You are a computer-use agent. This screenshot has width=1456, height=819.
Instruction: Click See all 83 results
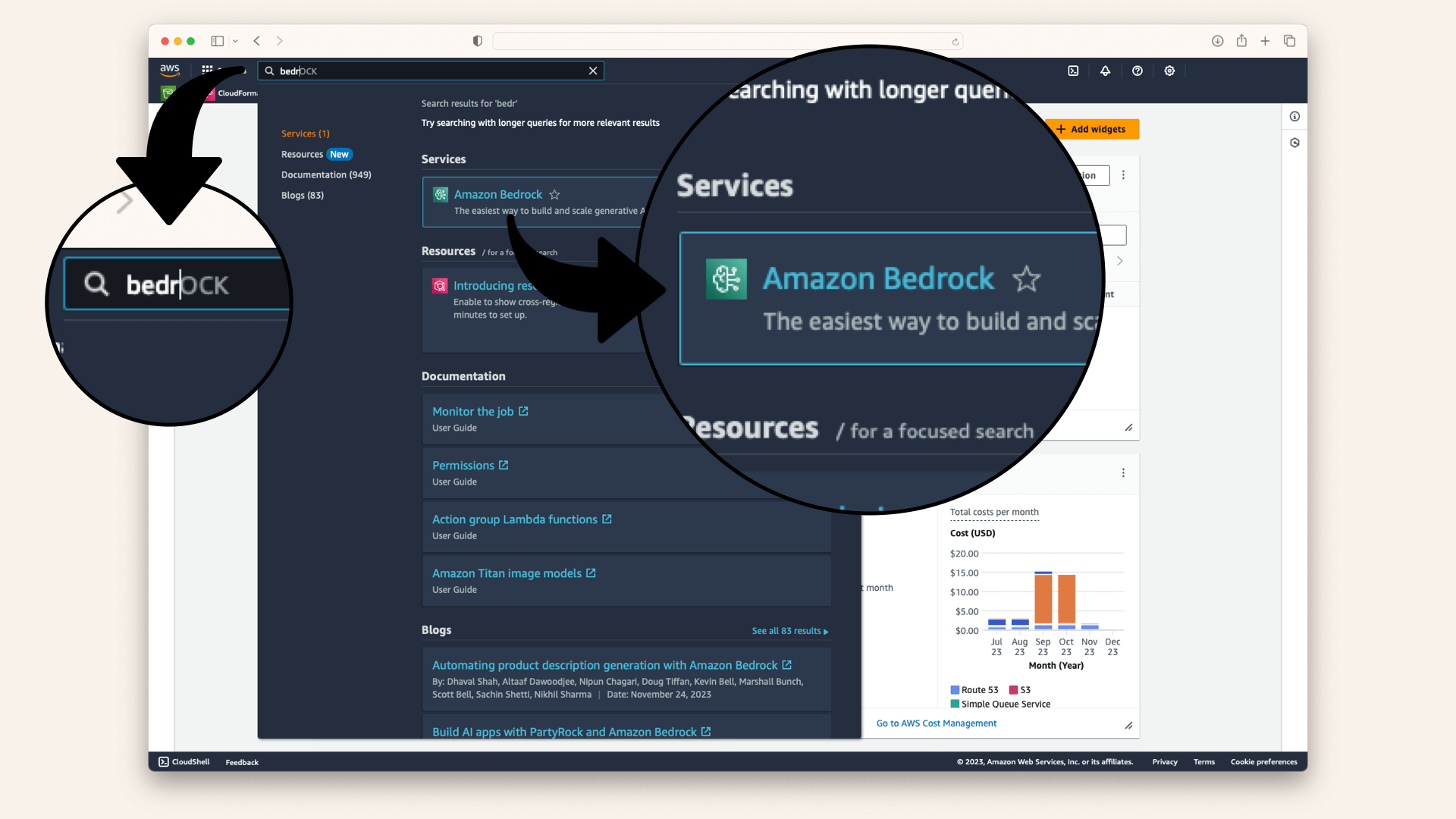click(x=790, y=631)
